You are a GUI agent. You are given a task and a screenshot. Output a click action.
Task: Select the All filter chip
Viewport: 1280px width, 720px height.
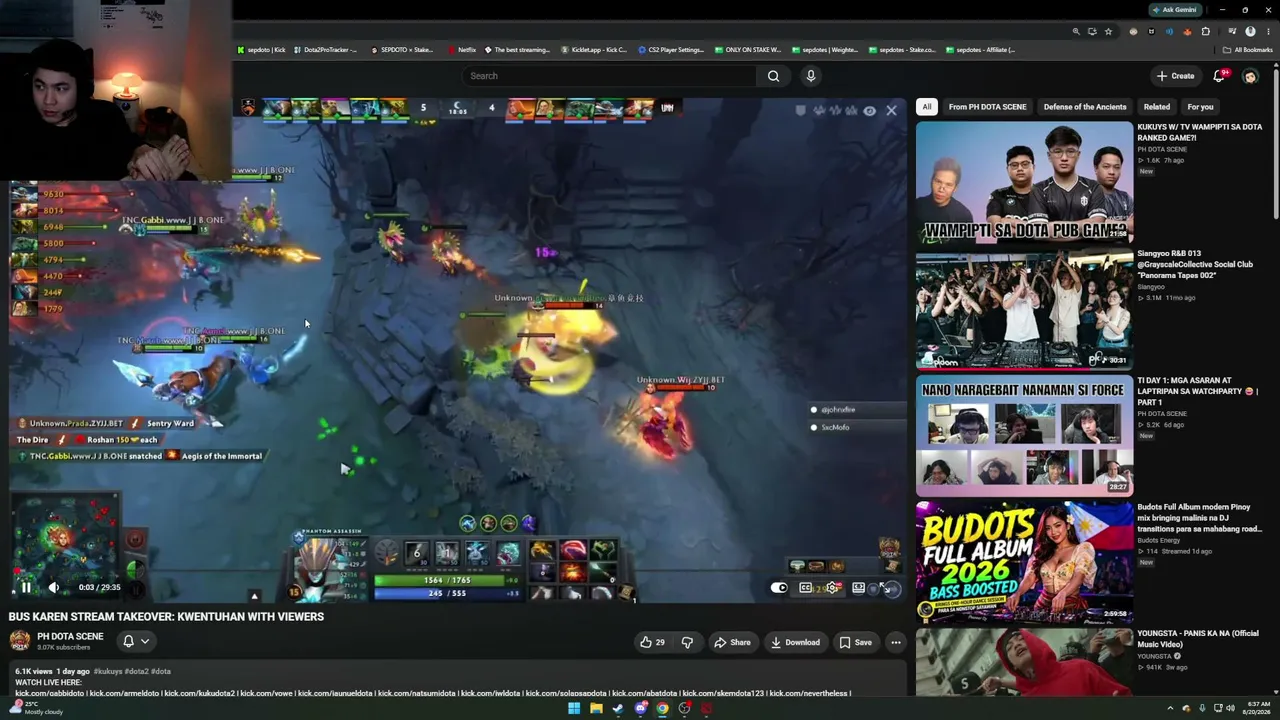[927, 107]
